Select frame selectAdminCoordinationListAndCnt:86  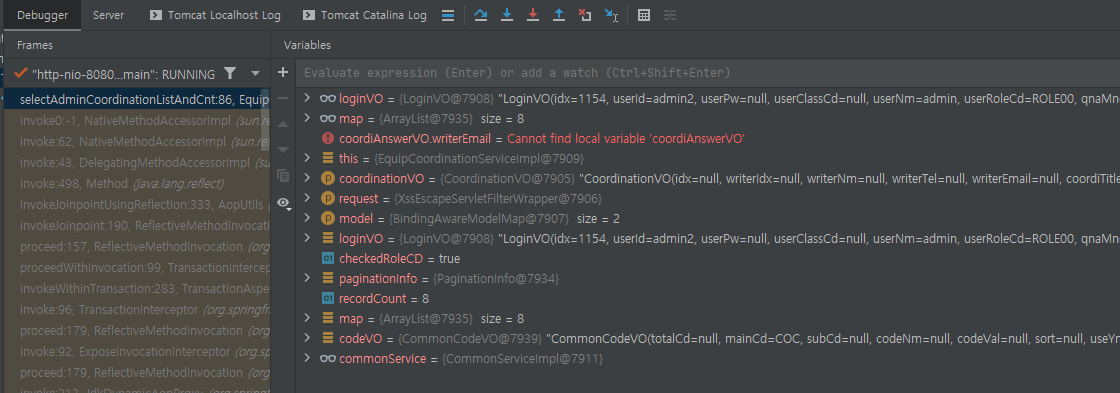point(136,99)
